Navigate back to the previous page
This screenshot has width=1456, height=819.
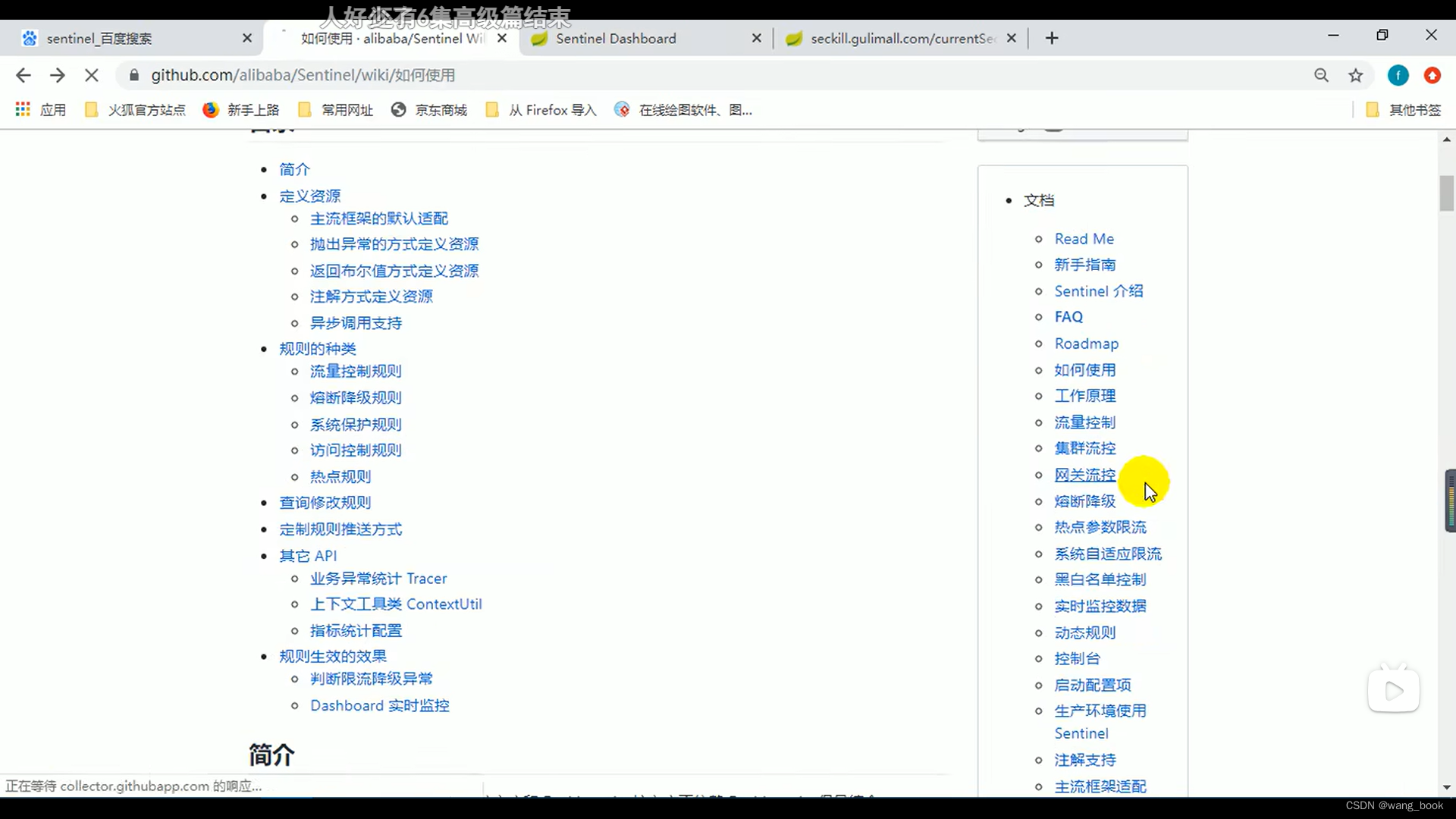point(24,75)
